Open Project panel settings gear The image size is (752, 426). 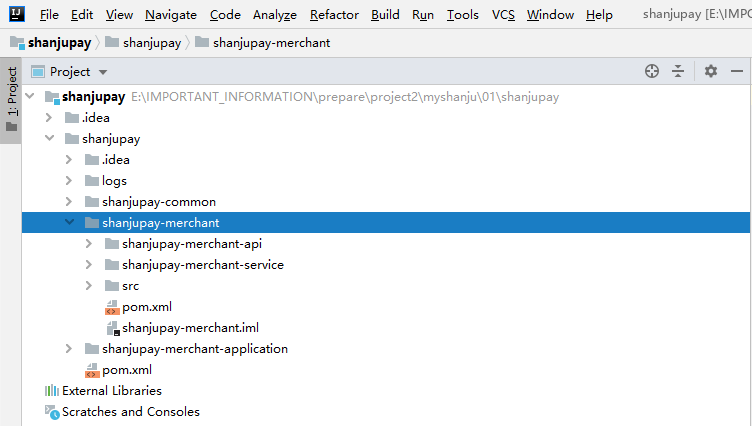[711, 71]
